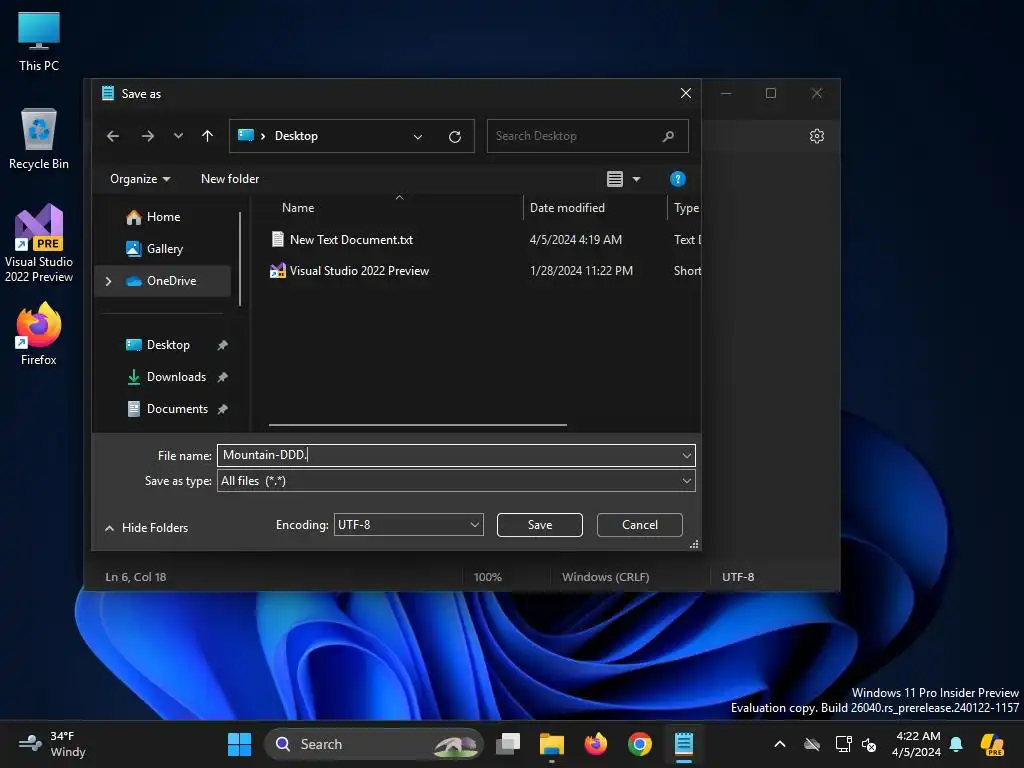1024x768 pixels.
Task: Open the Windows Start menu
Action: pos(239,744)
